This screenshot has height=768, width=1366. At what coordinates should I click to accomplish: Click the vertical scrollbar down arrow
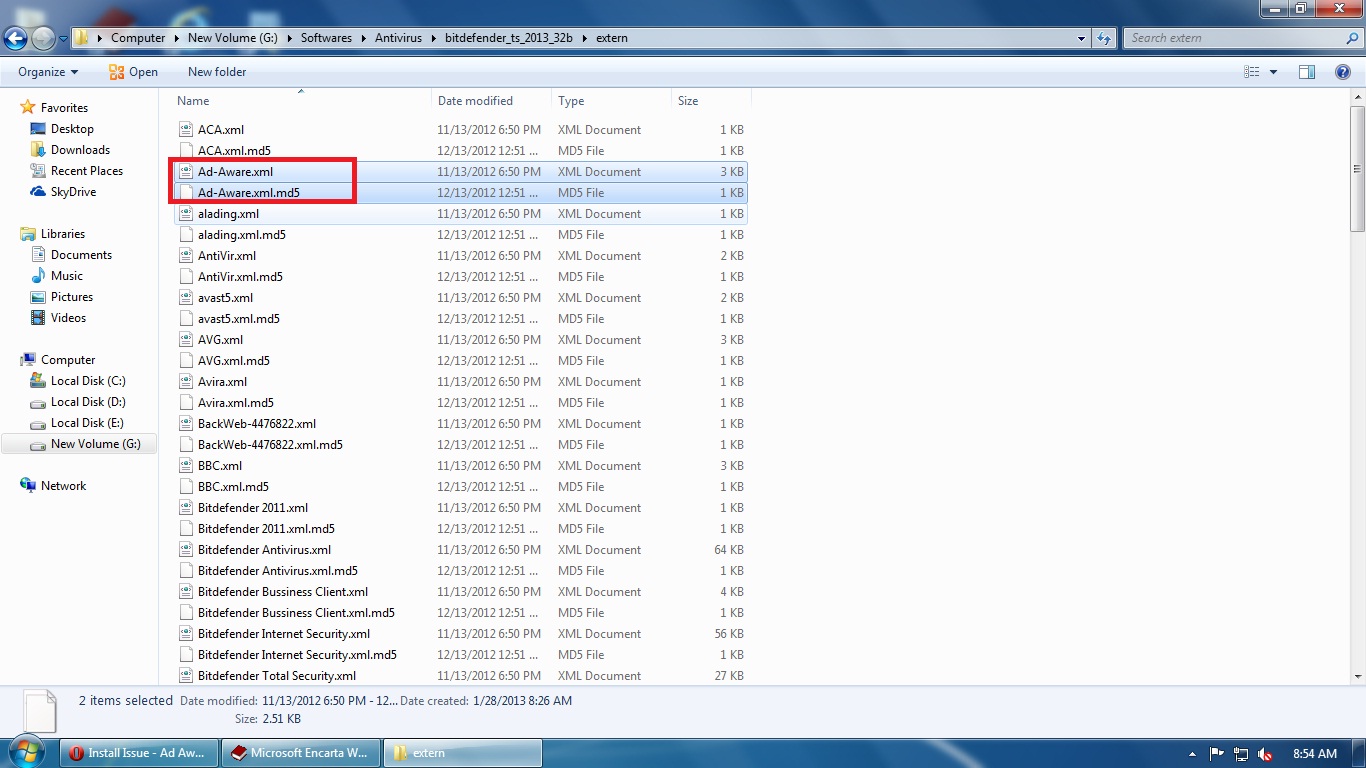pyautogui.click(x=1358, y=677)
